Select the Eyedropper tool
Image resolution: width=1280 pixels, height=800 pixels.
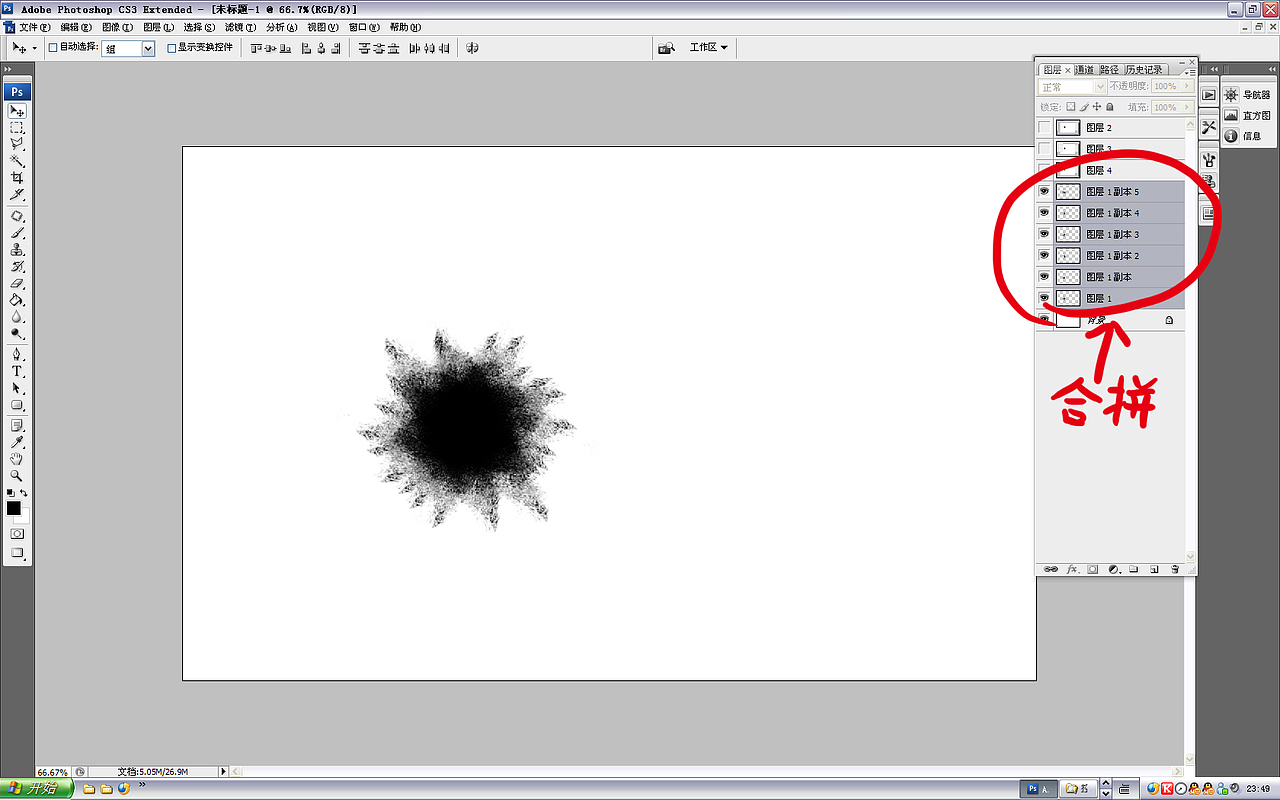point(17,442)
